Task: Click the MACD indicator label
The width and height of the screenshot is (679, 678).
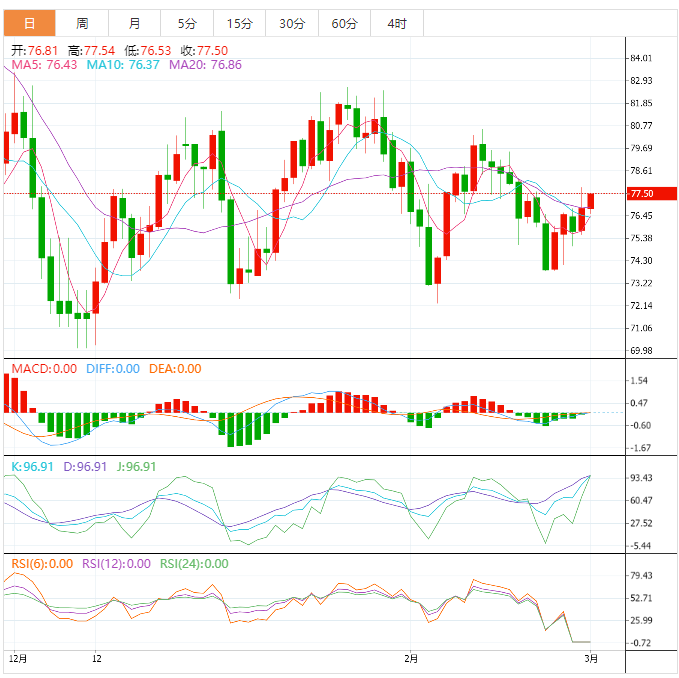Action: [x=44, y=369]
